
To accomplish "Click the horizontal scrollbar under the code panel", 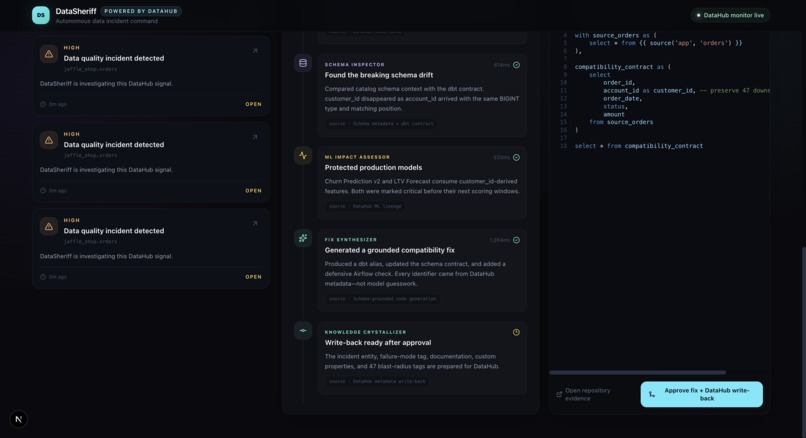I will [637, 372].
